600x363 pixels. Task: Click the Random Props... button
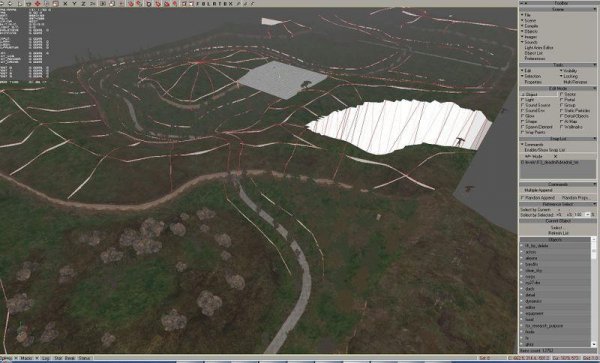tap(575, 198)
